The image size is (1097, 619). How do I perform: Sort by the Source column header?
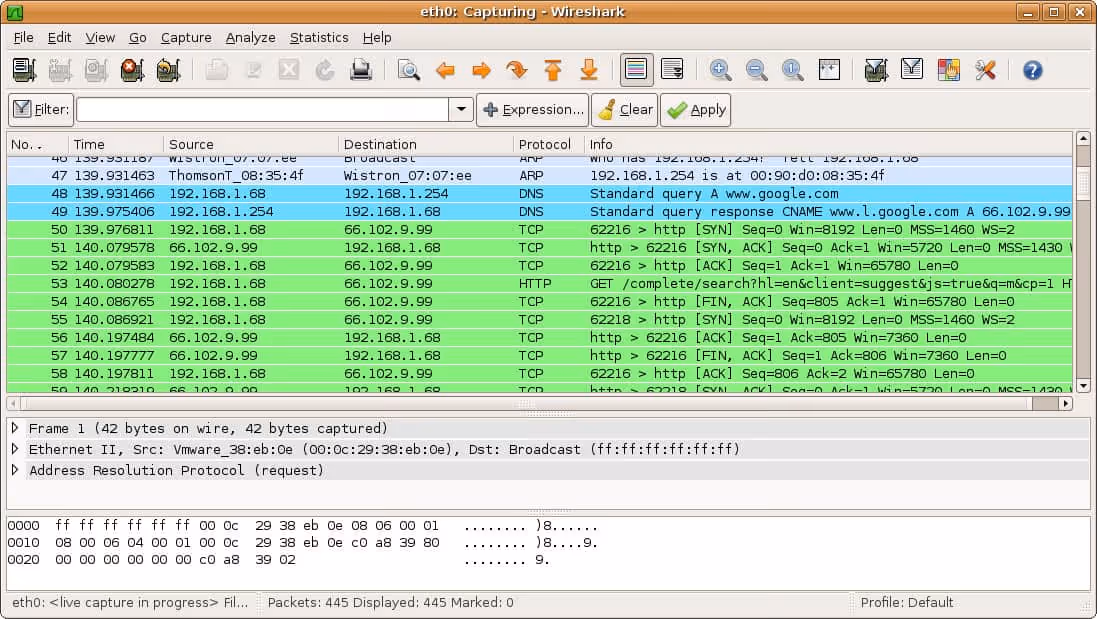(x=251, y=144)
